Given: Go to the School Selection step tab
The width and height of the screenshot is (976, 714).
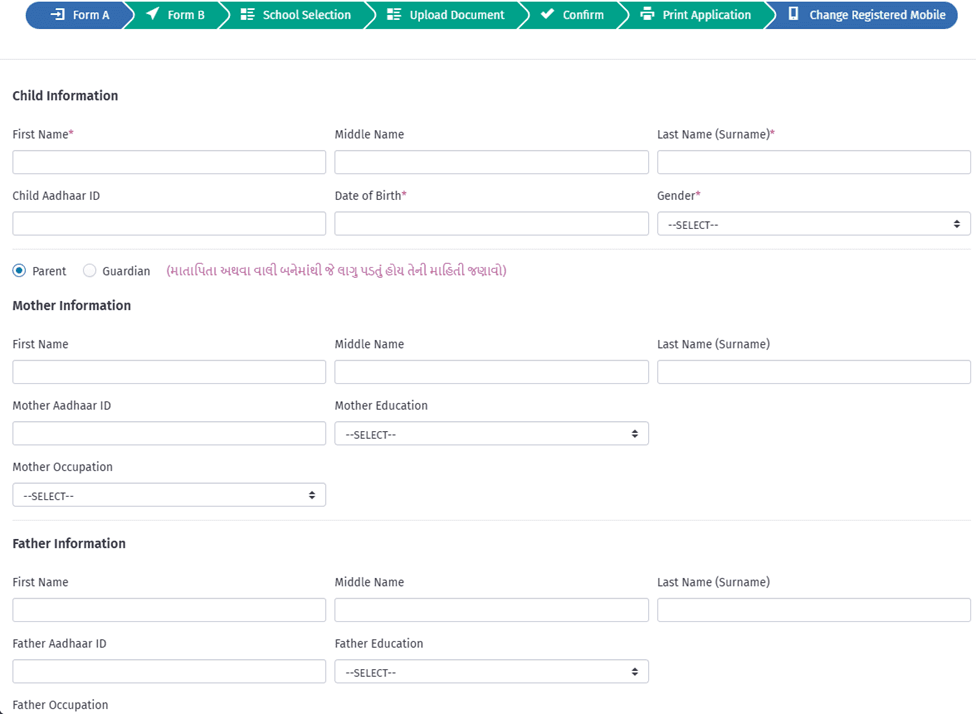Looking at the screenshot, I should [306, 15].
